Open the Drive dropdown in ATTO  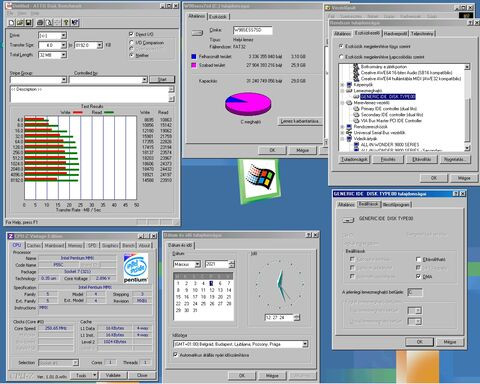point(63,35)
